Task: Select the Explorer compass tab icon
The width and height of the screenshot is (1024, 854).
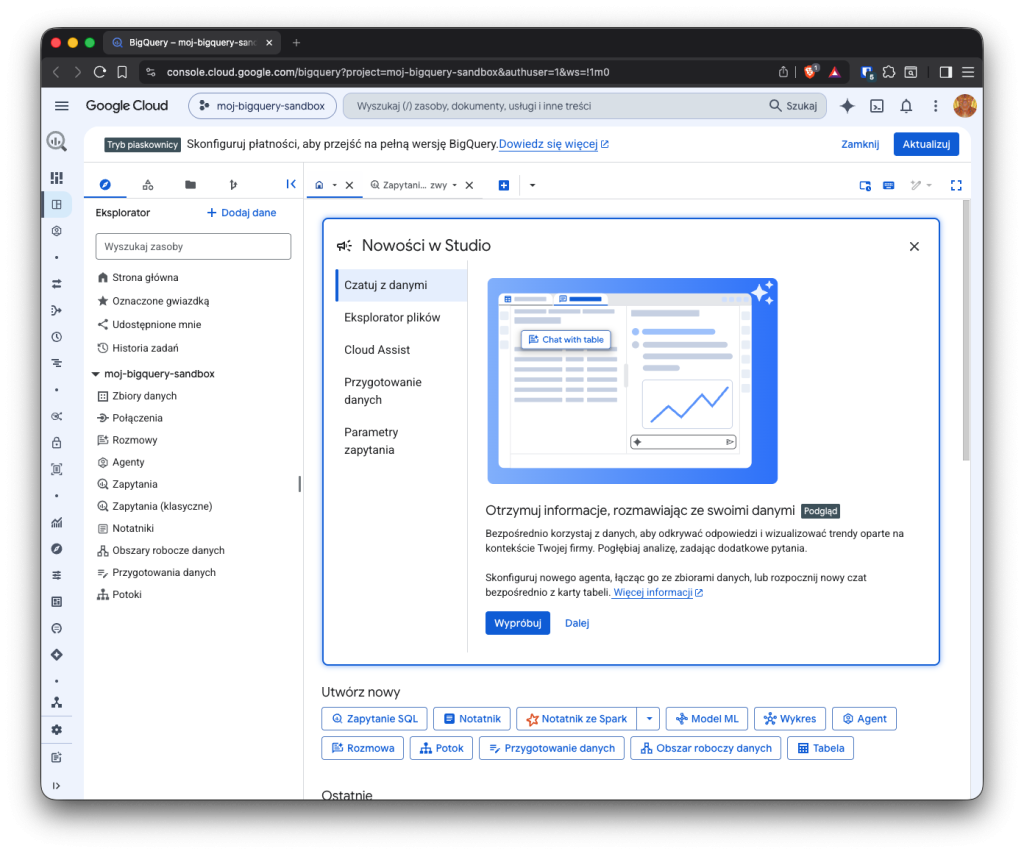Action: pos(105,185)
